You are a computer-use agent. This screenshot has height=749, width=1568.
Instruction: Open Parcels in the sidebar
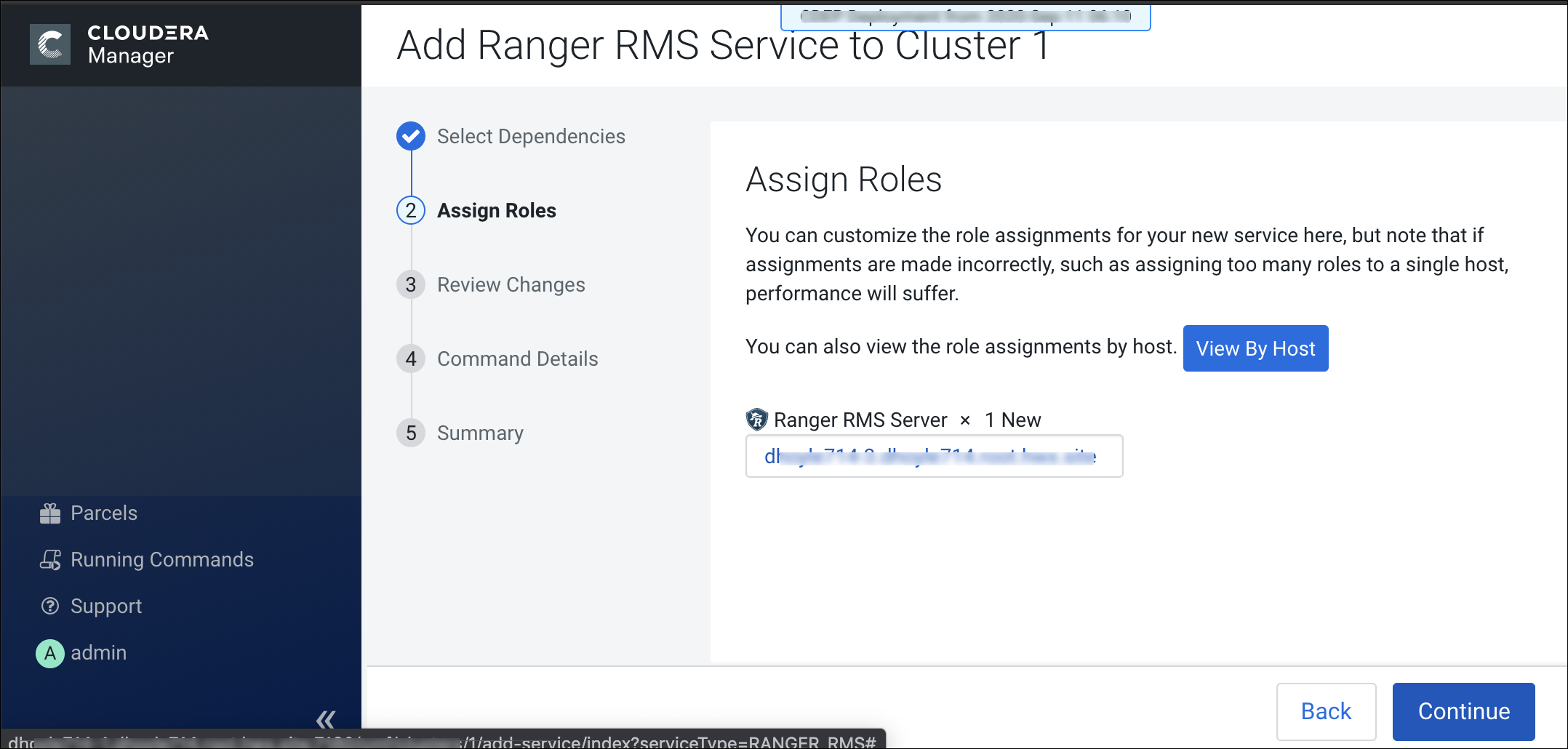point(104,513)
